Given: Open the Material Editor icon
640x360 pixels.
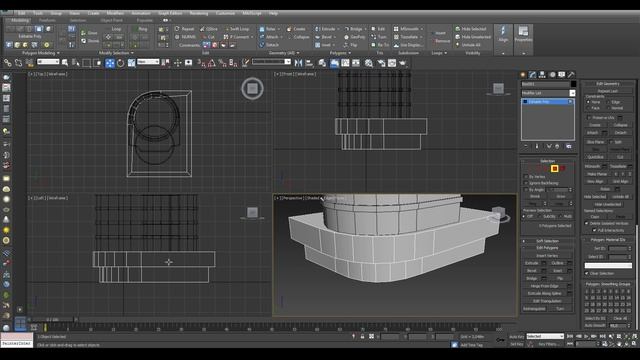Looking at the screenshot, I should pos(369,63).
